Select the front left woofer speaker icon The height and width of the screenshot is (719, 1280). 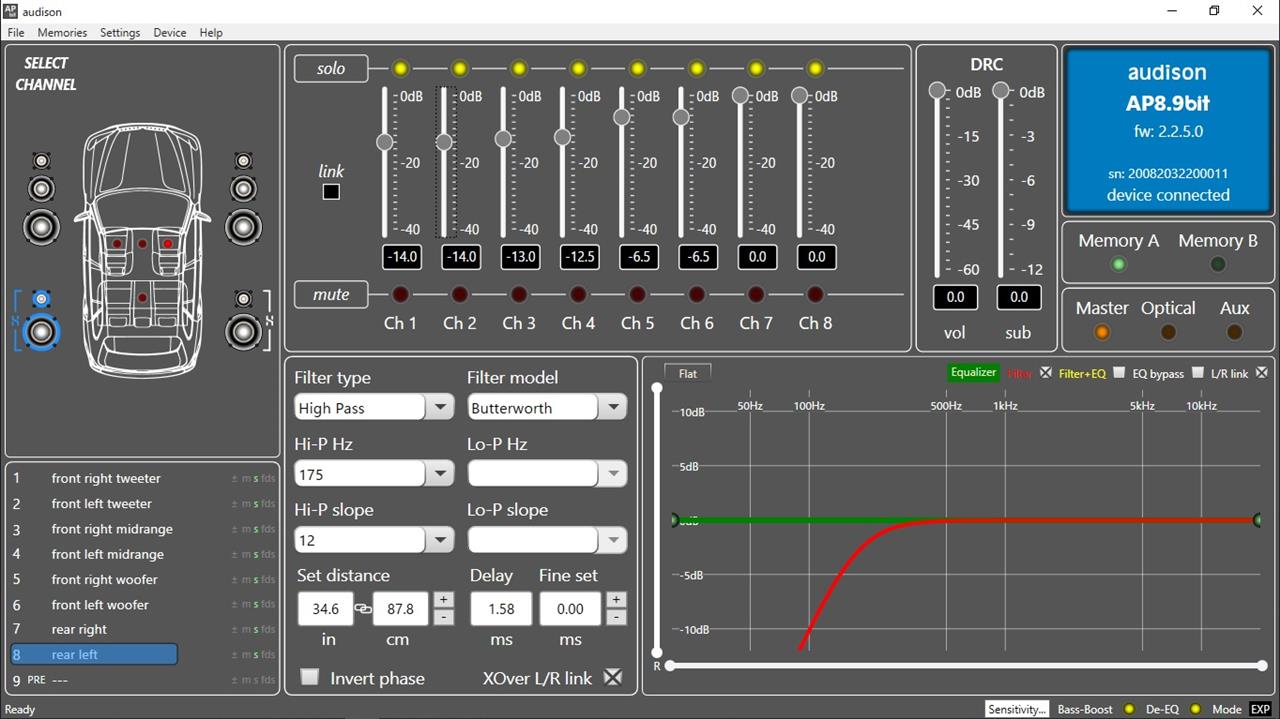[x=41, y=227]
